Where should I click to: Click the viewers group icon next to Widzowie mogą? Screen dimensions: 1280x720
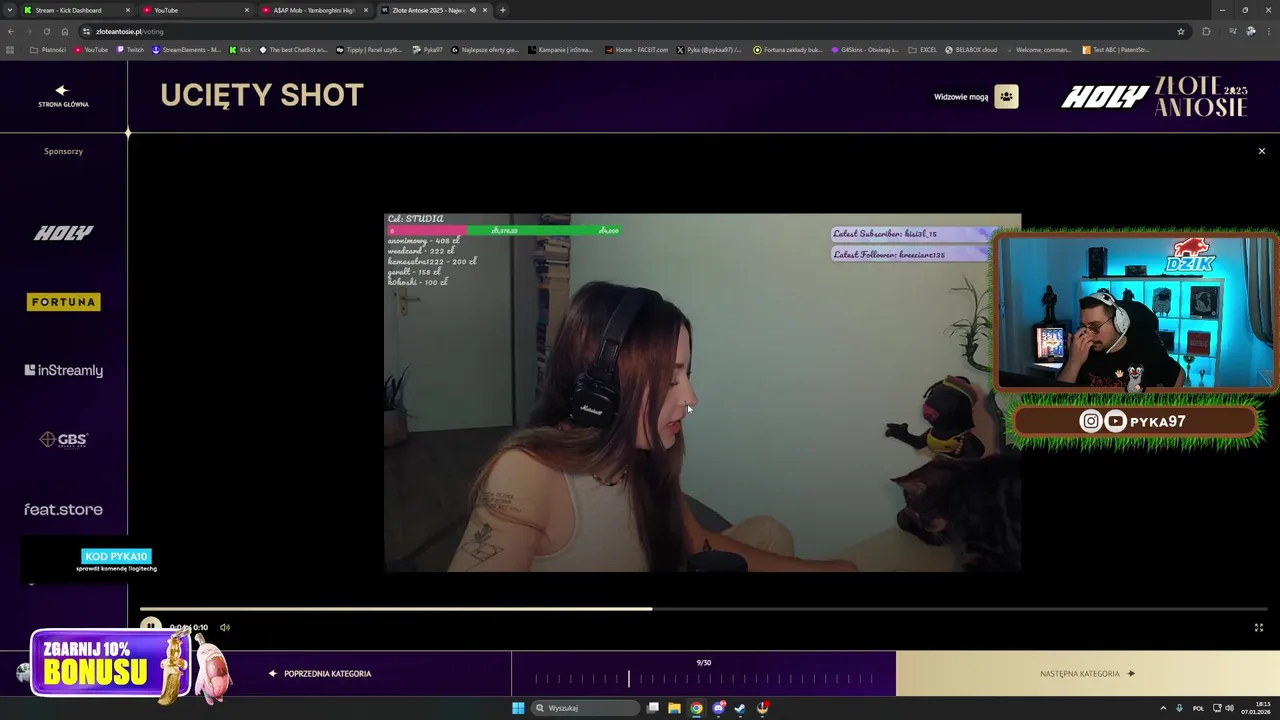click(x=1006, y=97)
